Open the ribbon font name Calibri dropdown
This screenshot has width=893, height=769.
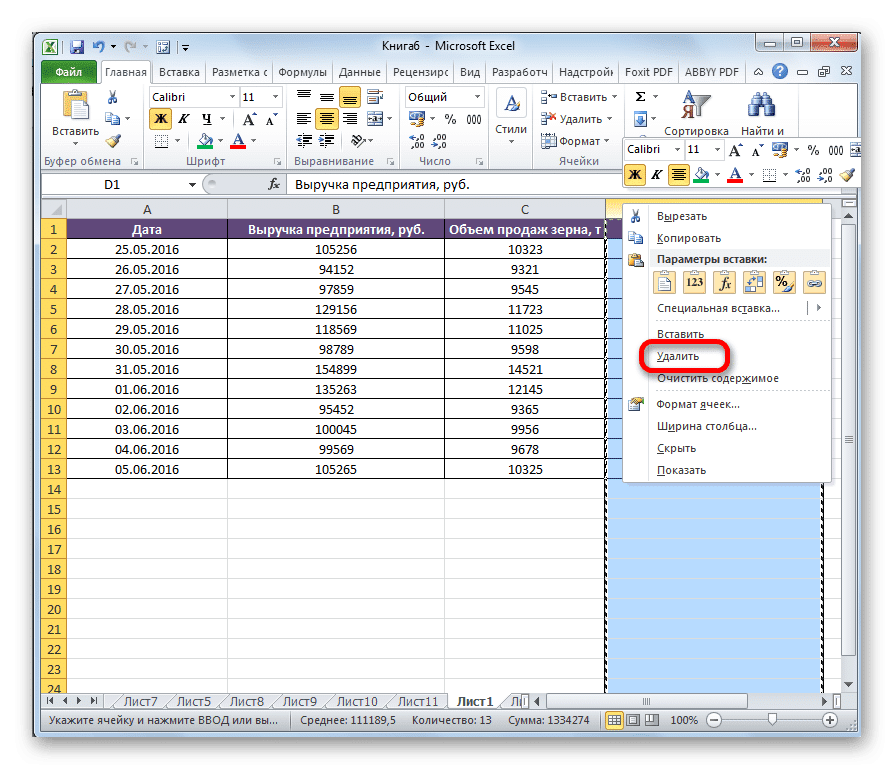tap(232, 97)
